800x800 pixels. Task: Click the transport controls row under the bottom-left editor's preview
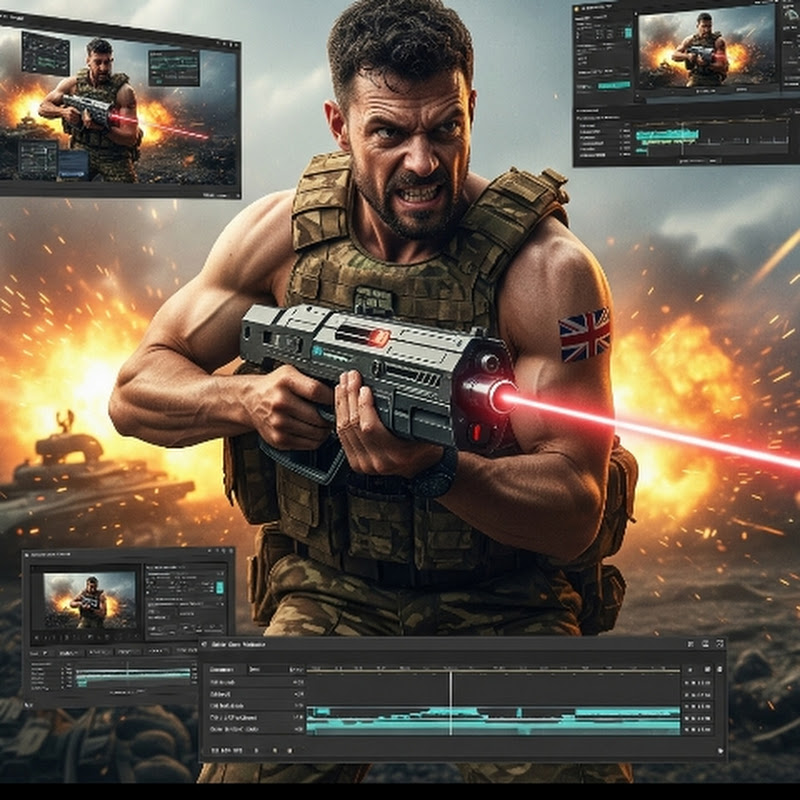pyautogui.click(x=86, y=637)
